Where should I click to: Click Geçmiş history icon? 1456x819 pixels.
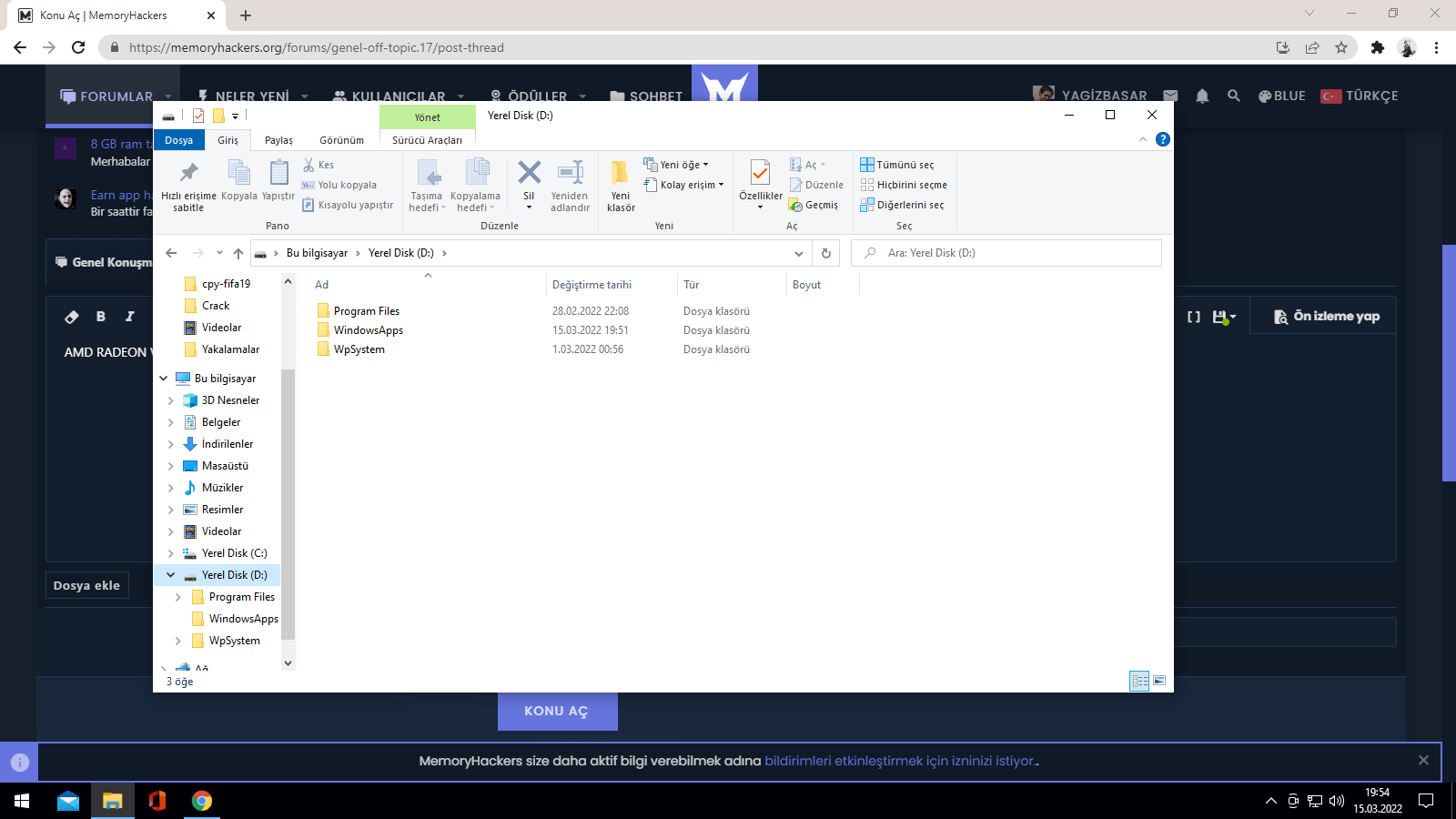(814, 205)
